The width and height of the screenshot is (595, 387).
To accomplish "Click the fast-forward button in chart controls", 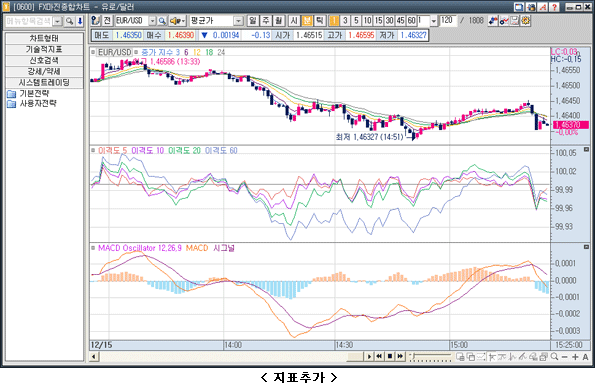I will pos(400,356).
